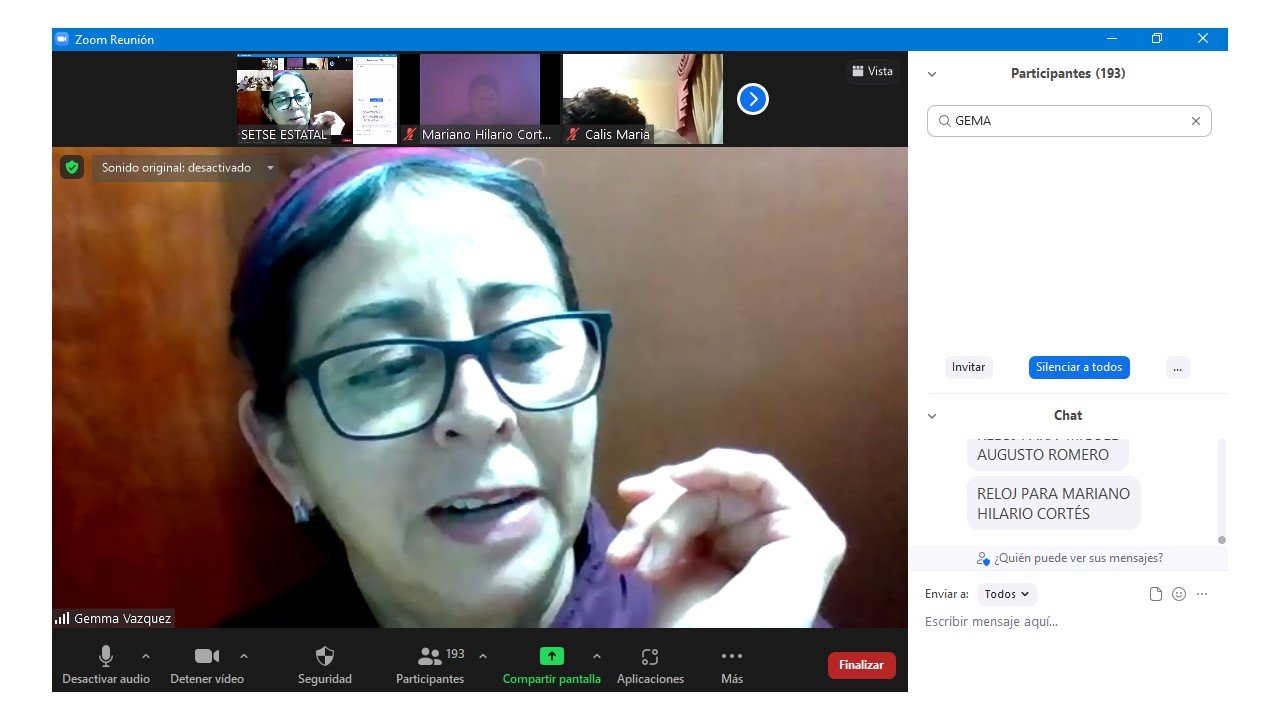Viewport: 1280px width, 720px height.
Task: Click the Participantes people icon
Action: tap(430, 657)
